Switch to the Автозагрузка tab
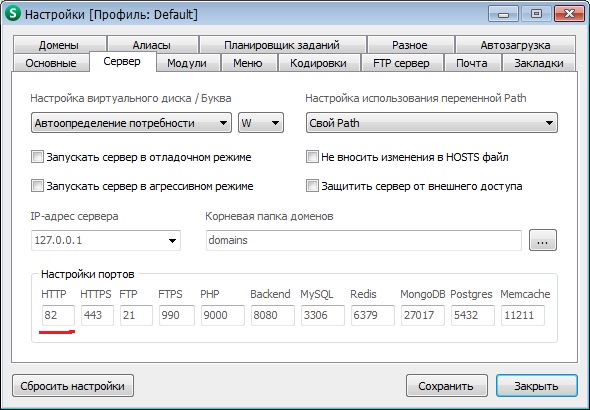This screenshot has height=410, width=590. pyautogui.click(x=515, y=45)
